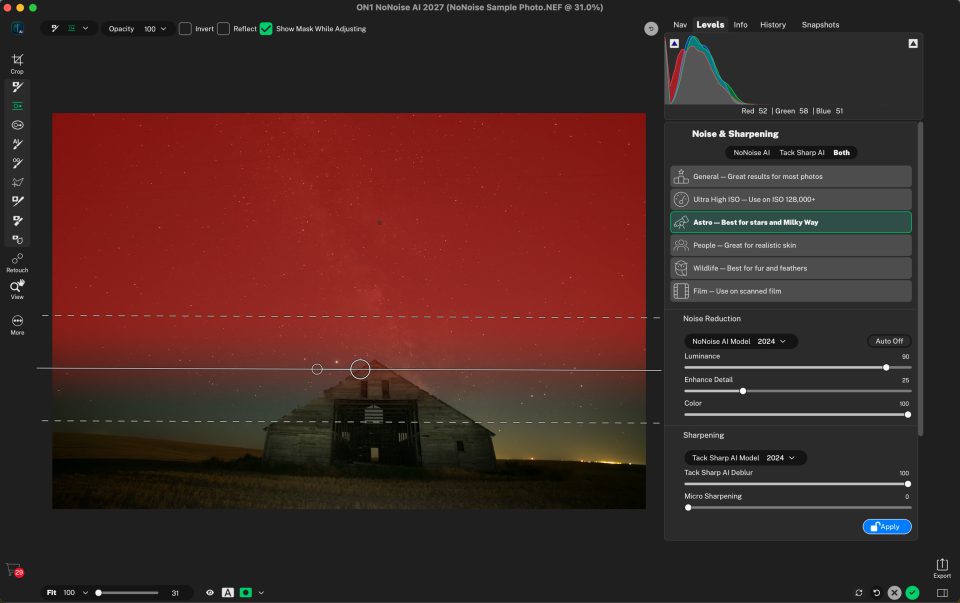Toggle highlight clipping triangle in histogram
The width and height of the screenshot is (960, 603).
[913, 43]
